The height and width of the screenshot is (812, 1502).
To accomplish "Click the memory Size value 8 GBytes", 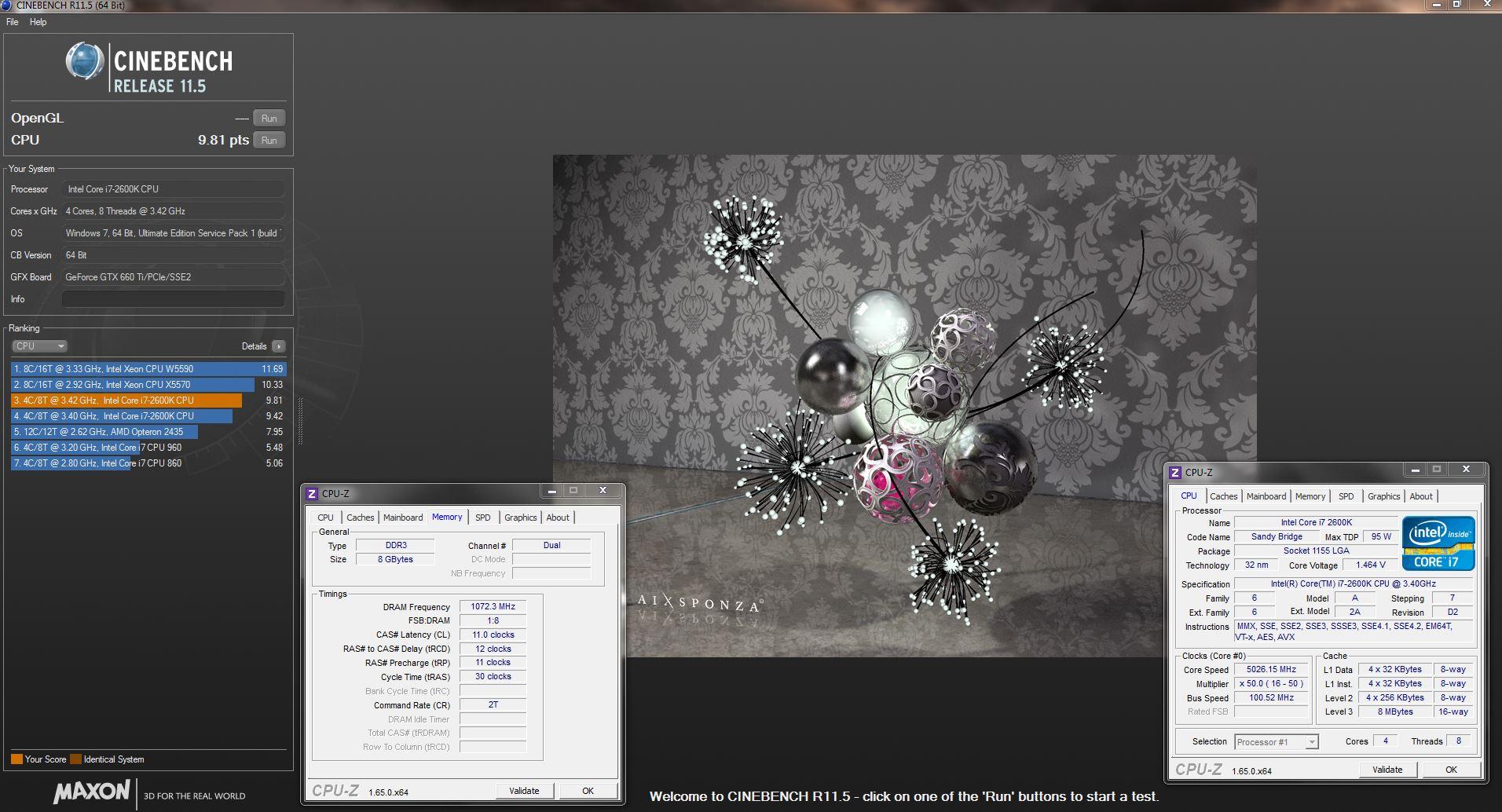I will [396, 559].
